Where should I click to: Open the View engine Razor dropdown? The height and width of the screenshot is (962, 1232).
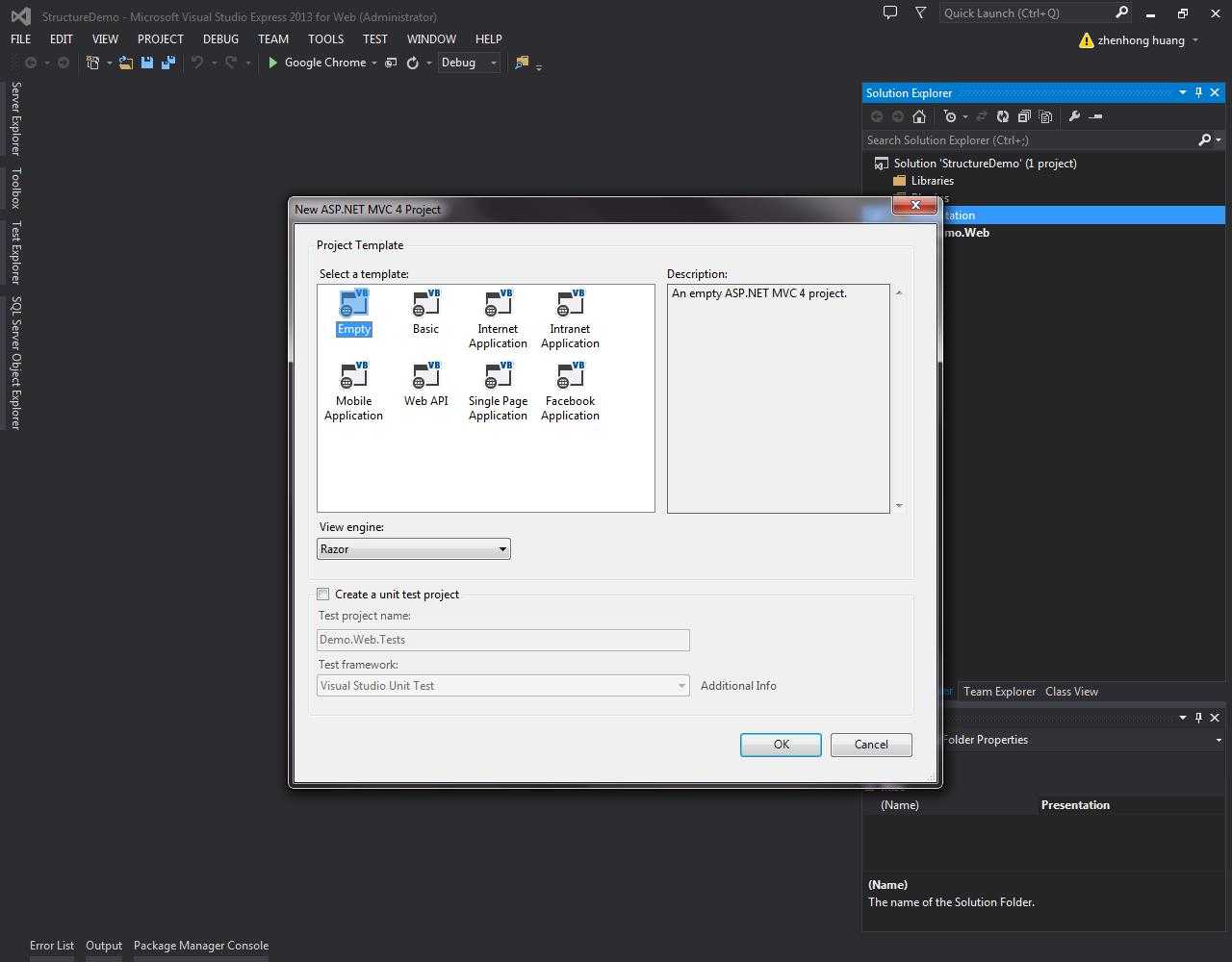[414, 549]
